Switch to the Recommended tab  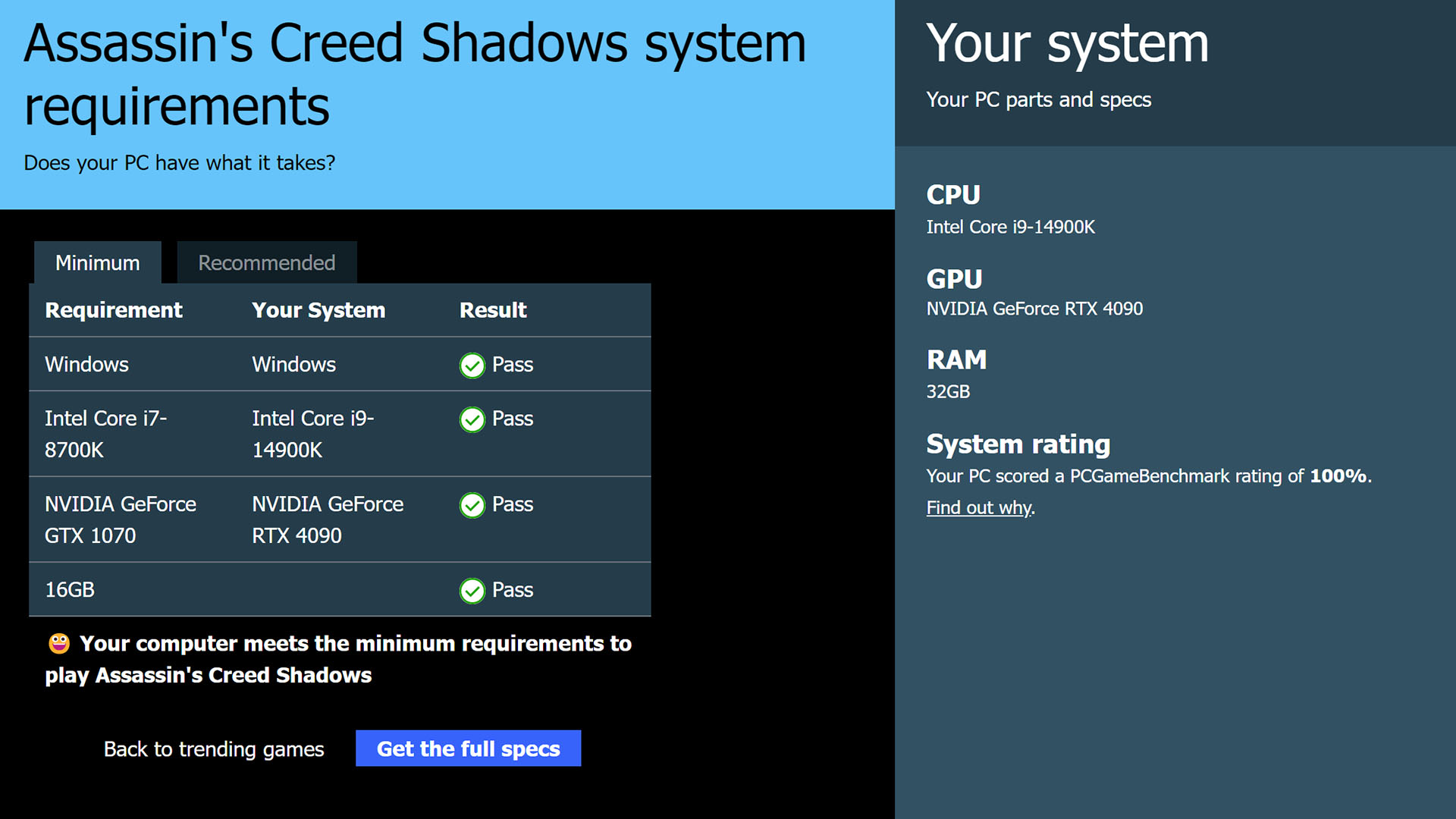click(266, 262)
